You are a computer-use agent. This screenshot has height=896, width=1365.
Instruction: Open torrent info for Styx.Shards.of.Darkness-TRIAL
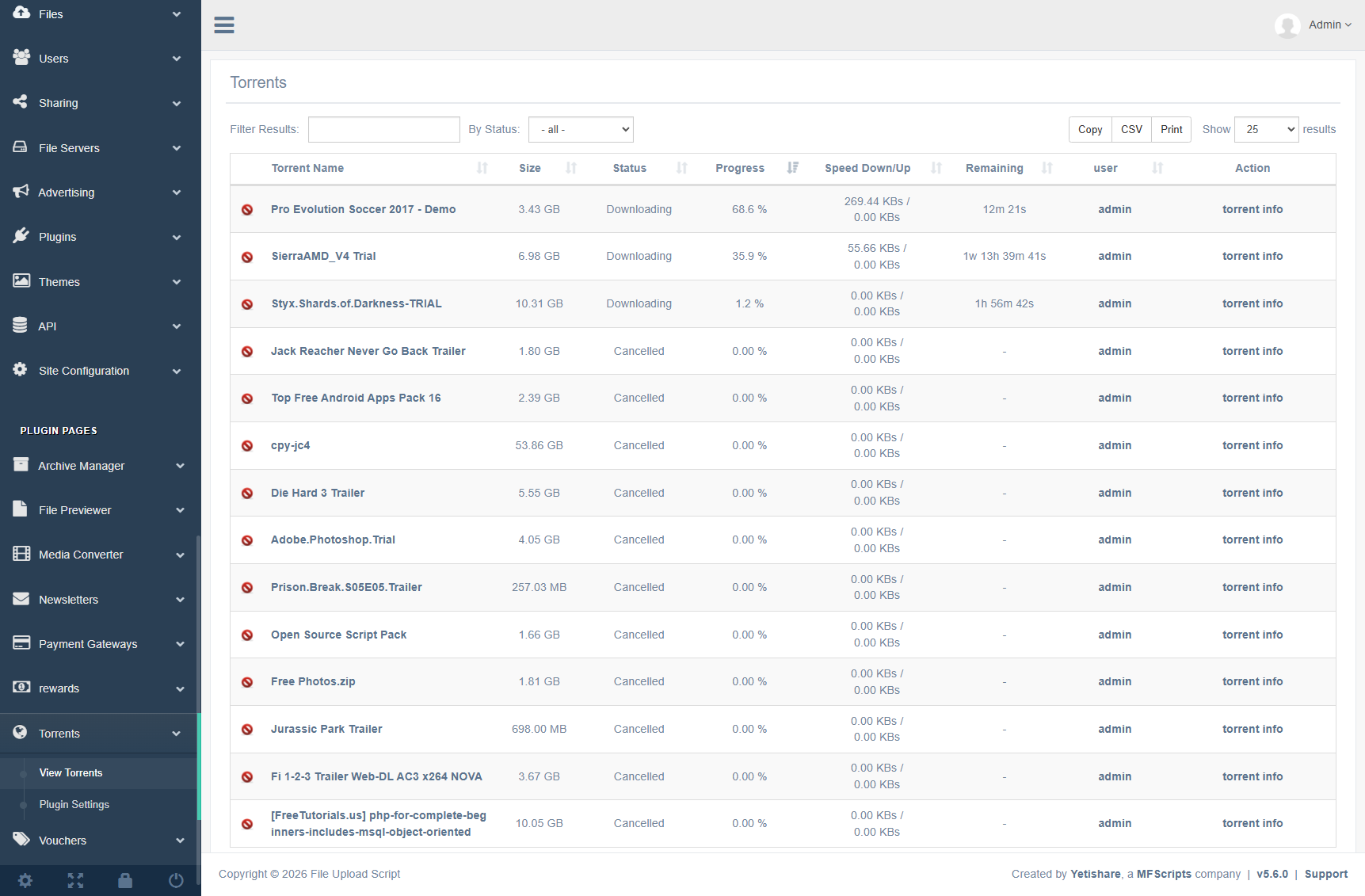1252,304
